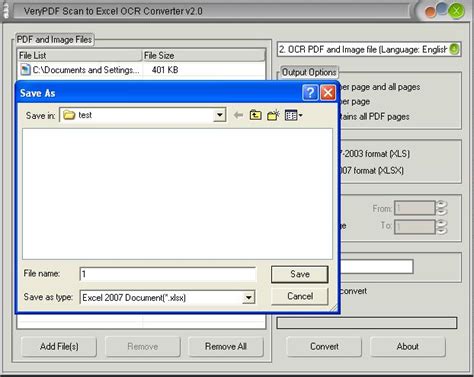This screenshot has width=474, height=377.
Task: Click the File Size column header
Action: [x=204, y=55]
